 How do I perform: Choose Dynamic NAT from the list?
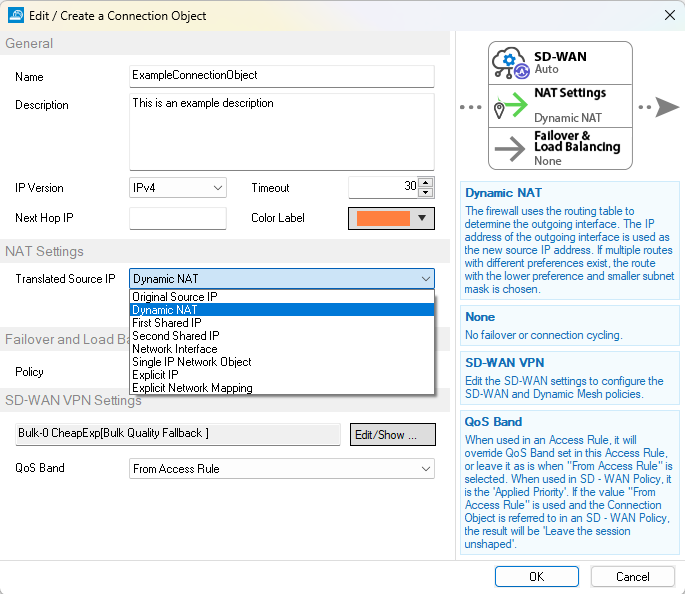[x=282, y=310]
